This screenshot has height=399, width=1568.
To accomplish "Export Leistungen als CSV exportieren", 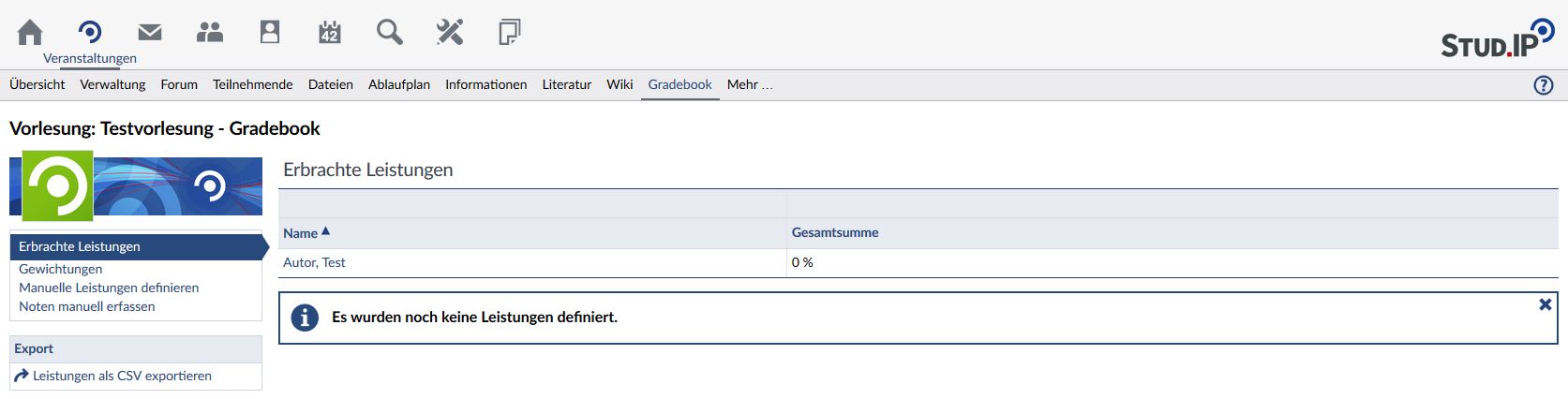I will coord(122,376).
